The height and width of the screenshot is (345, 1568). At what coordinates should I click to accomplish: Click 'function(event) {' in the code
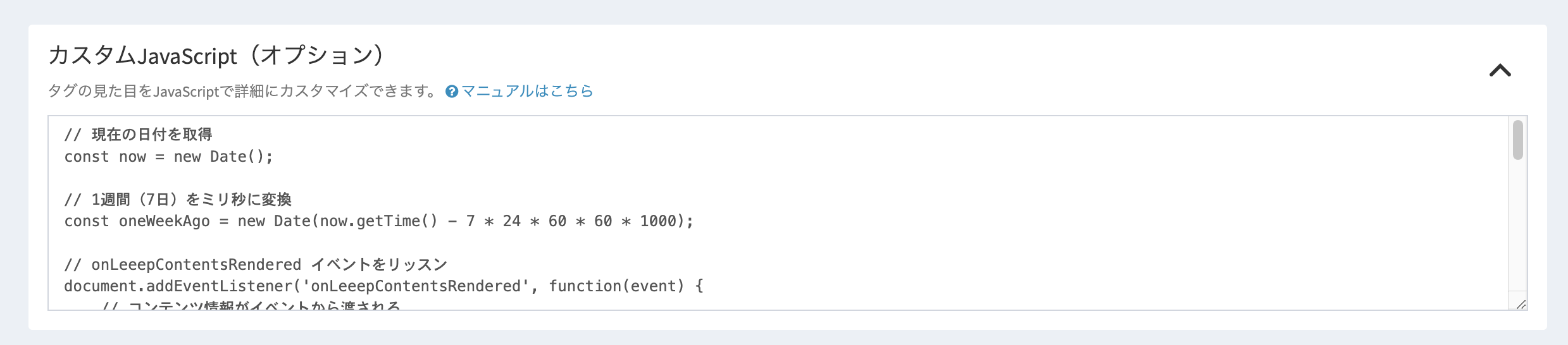coord(626,286)
